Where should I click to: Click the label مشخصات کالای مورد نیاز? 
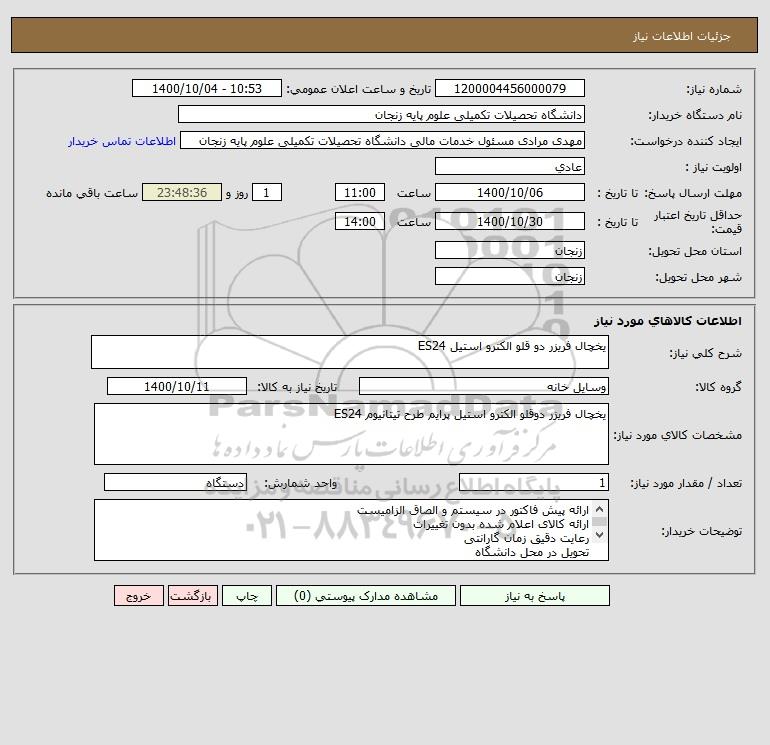[x=678, y=435]
